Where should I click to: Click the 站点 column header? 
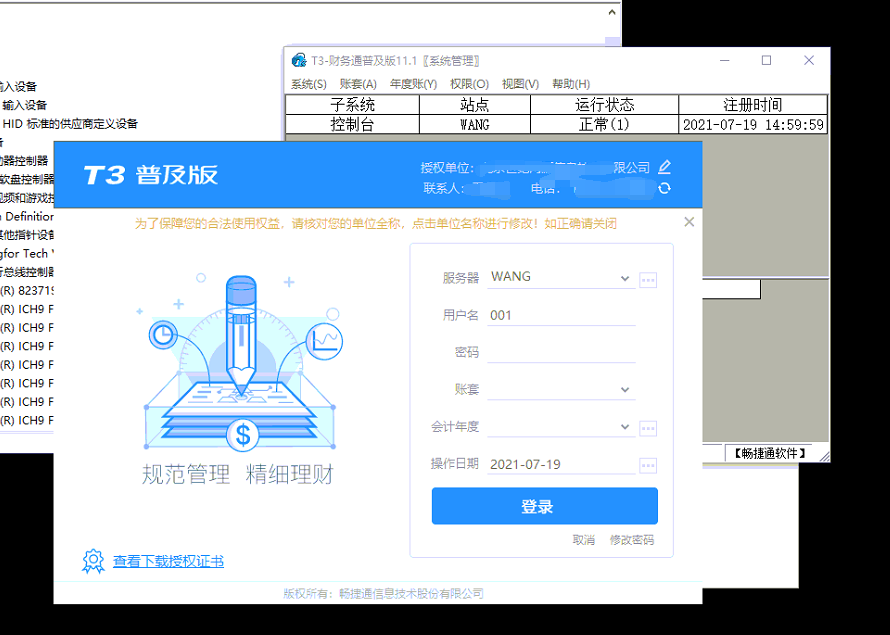coord(475,105)
